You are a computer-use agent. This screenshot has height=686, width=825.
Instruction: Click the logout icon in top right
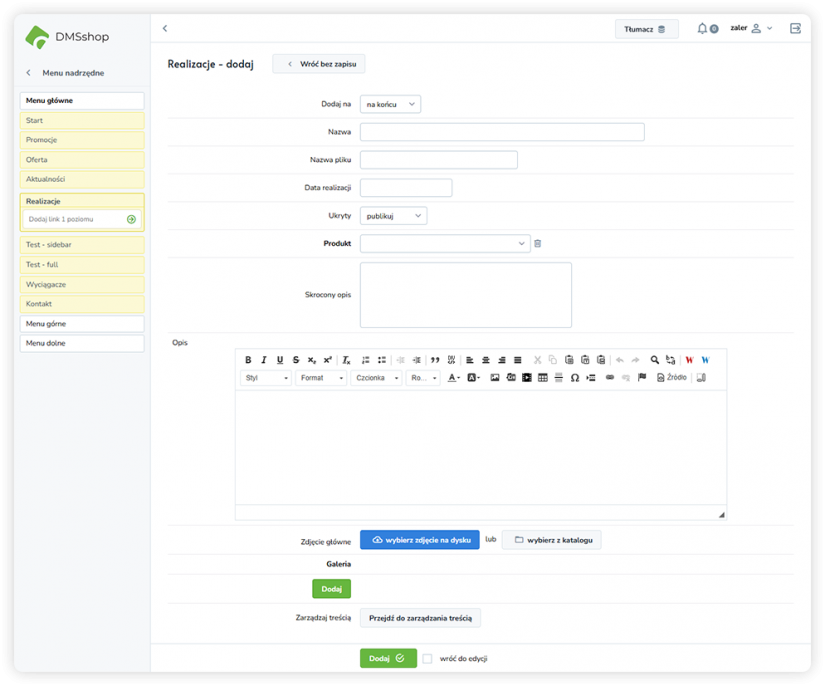[795, 29]
